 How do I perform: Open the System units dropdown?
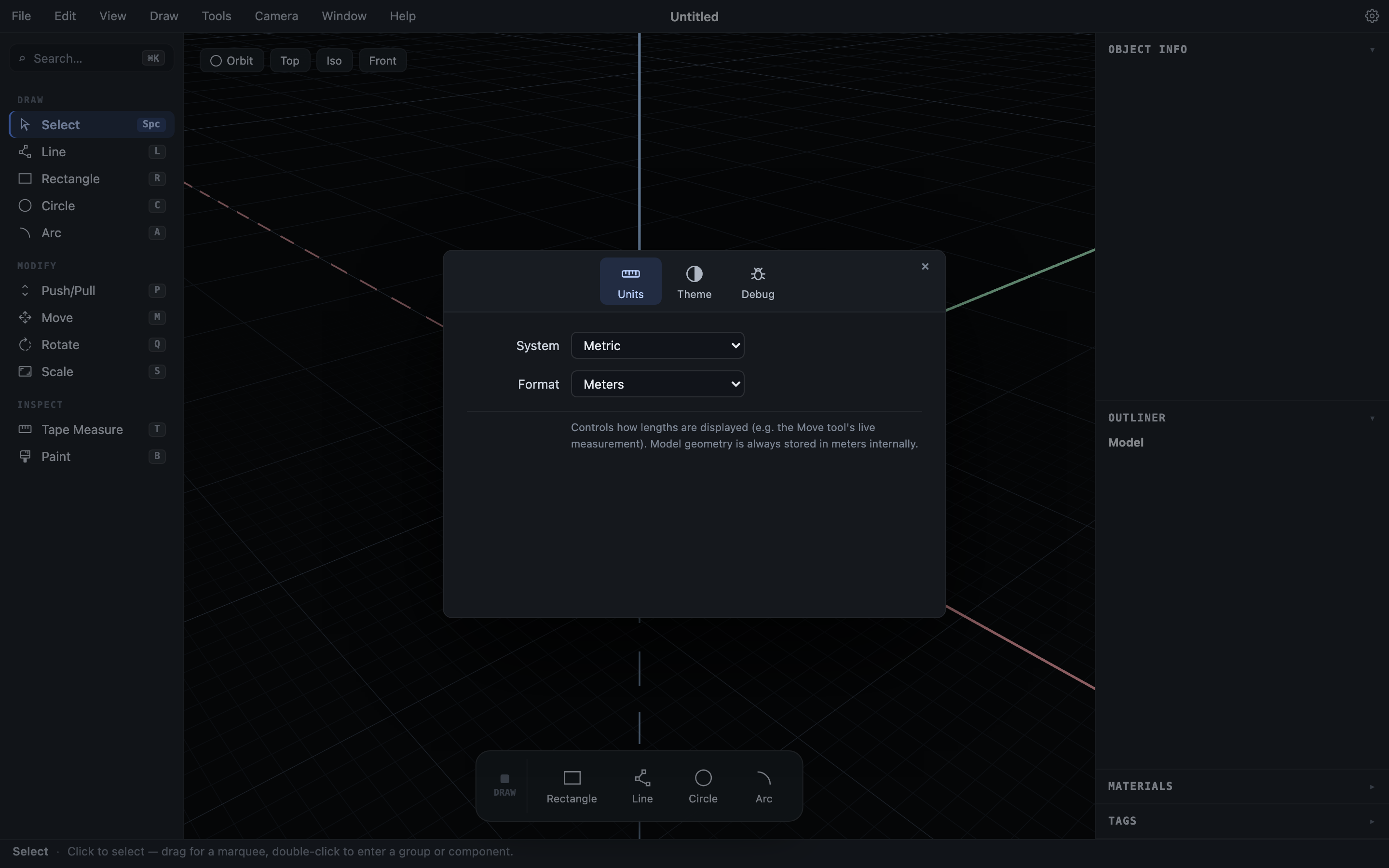click(658, 346)
